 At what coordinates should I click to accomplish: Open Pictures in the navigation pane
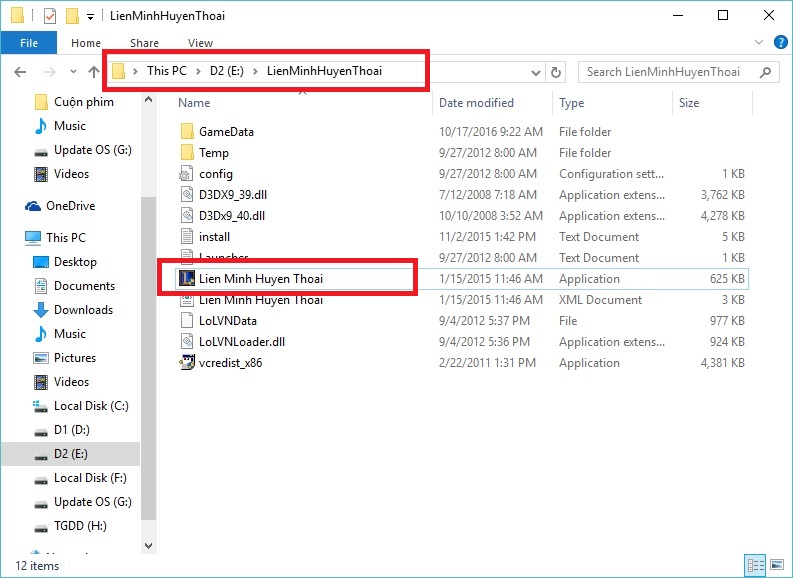click(75, 358)
